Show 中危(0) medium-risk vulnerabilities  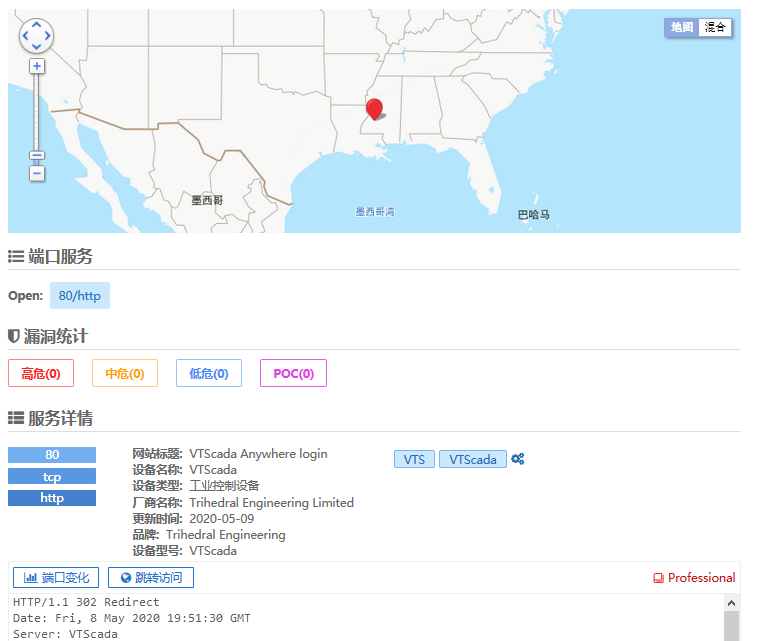[x=125, y=373]
